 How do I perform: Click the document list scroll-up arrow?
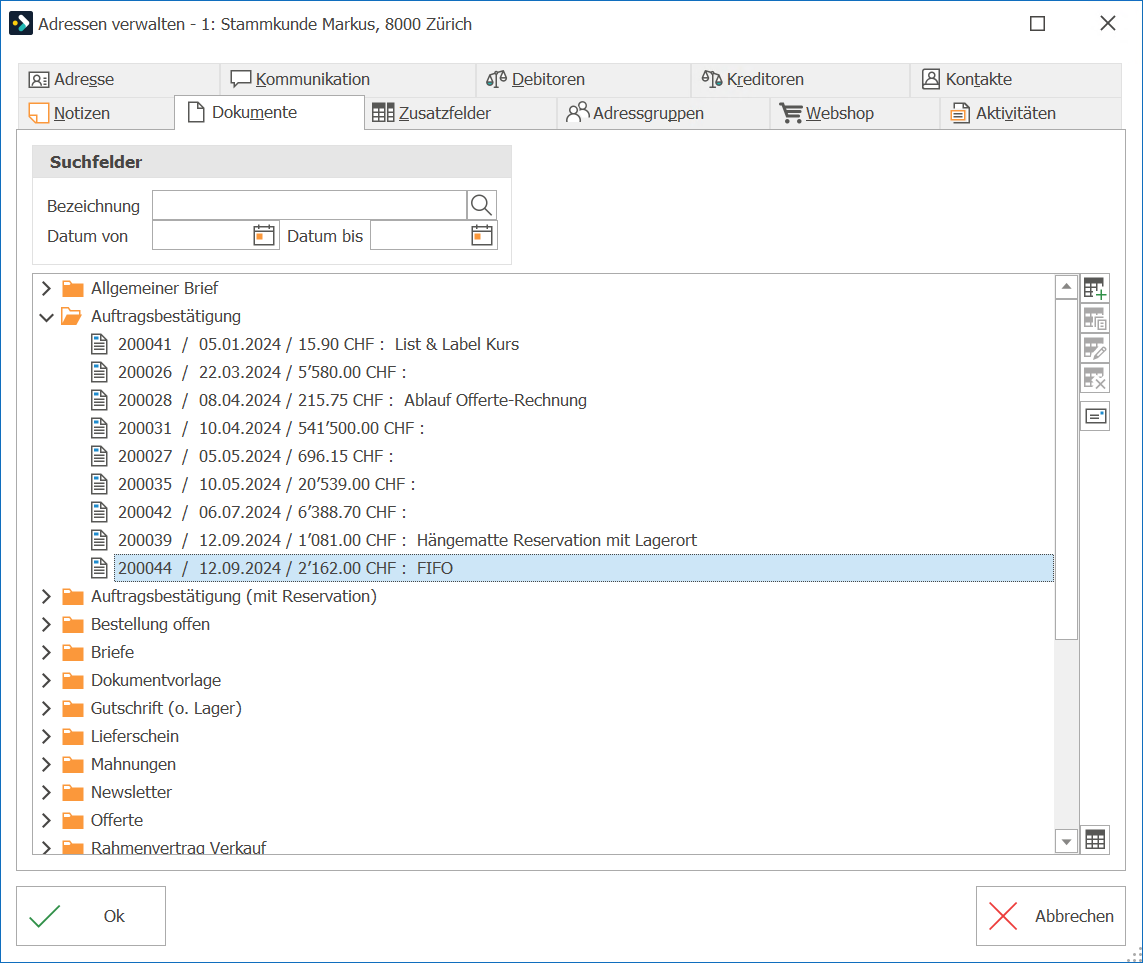[1066, 287]
